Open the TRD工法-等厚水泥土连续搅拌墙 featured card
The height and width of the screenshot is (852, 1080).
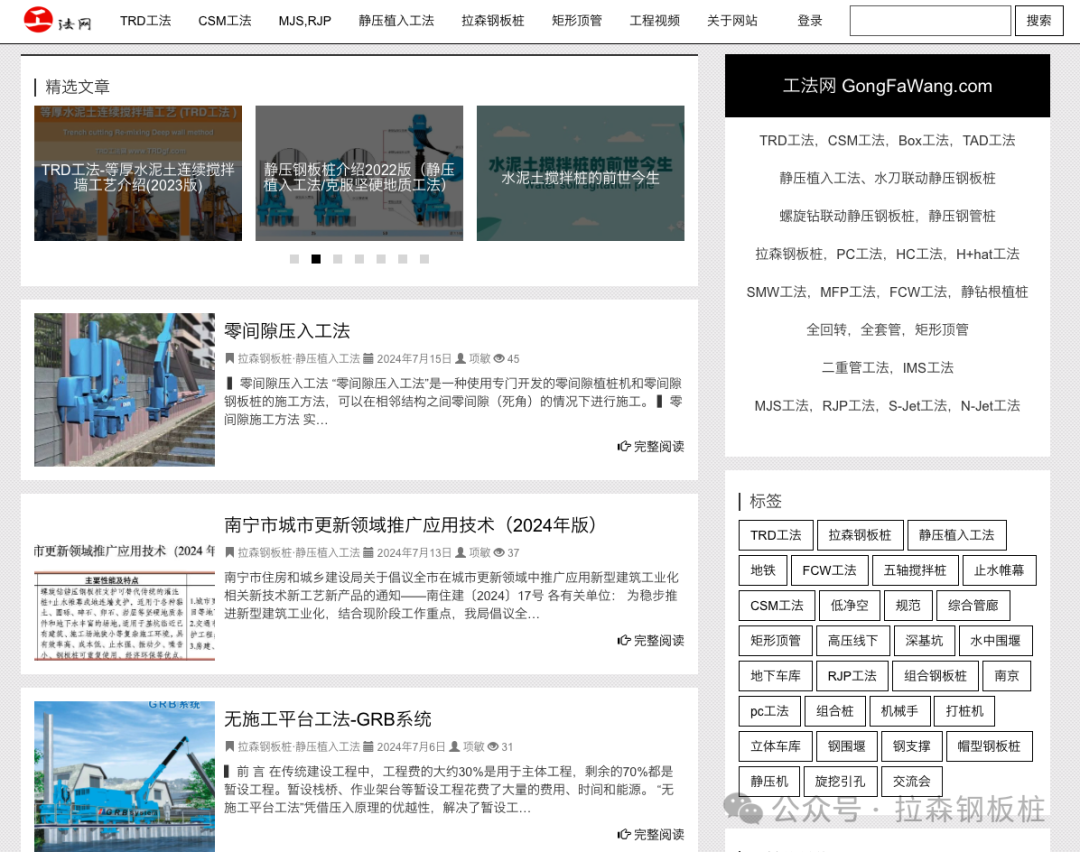pos(138,173)
